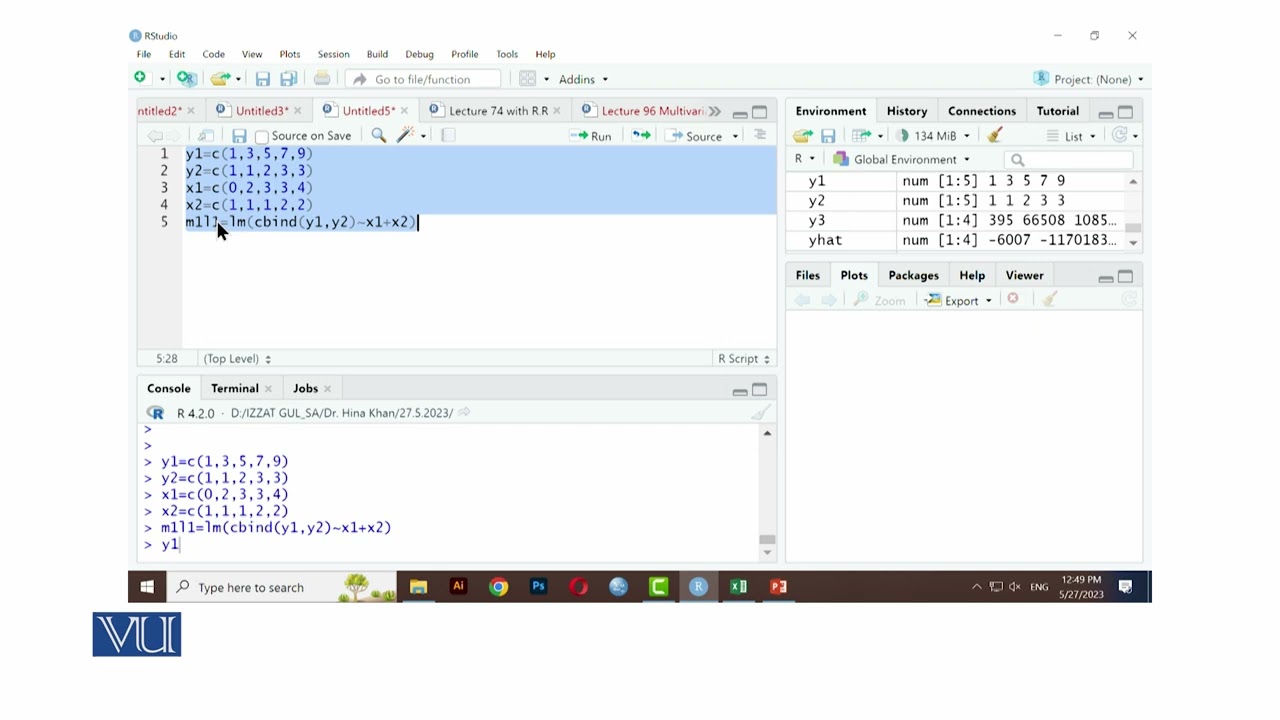Close the Untitled5 tab
1280x720 pixels.
pyautogui.click(x=404, y=111)
